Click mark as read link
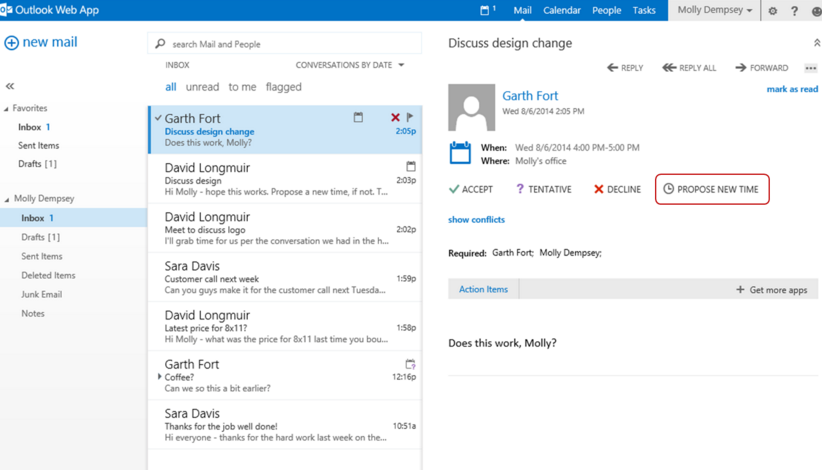The height and width of the screenshot is (470, 822). point(792,89)
